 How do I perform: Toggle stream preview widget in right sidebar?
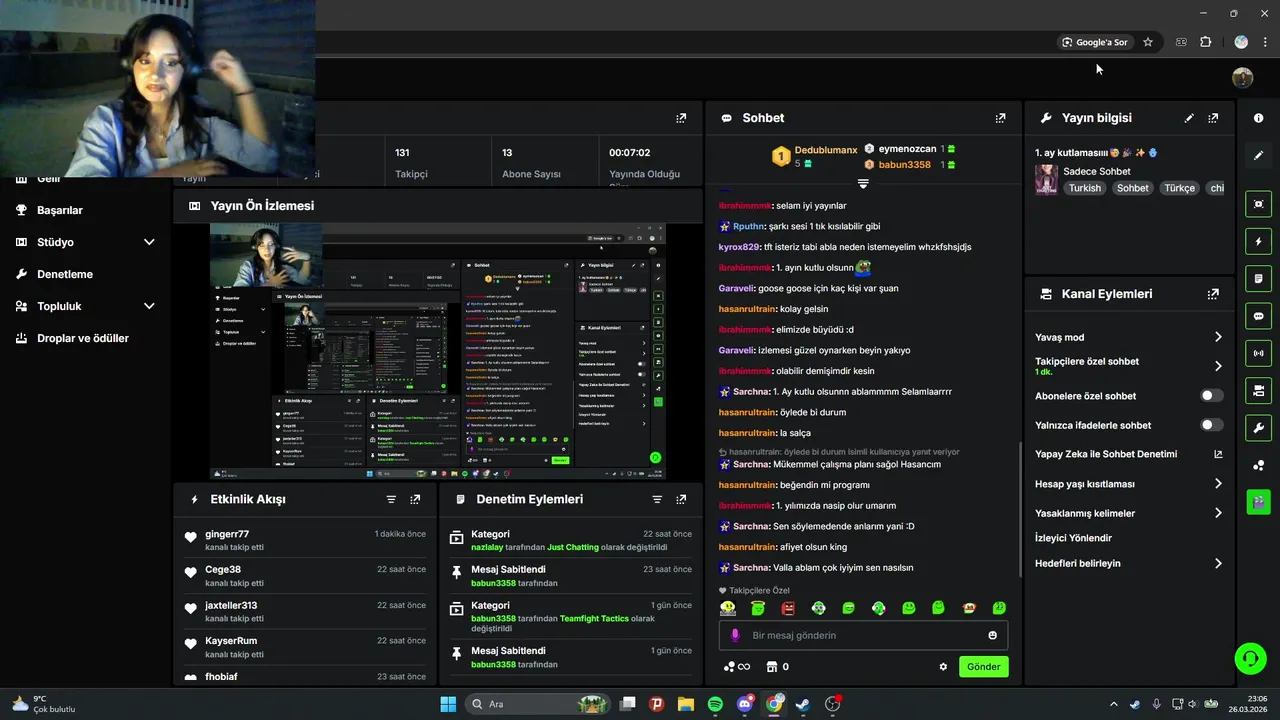click(1258, 204)
